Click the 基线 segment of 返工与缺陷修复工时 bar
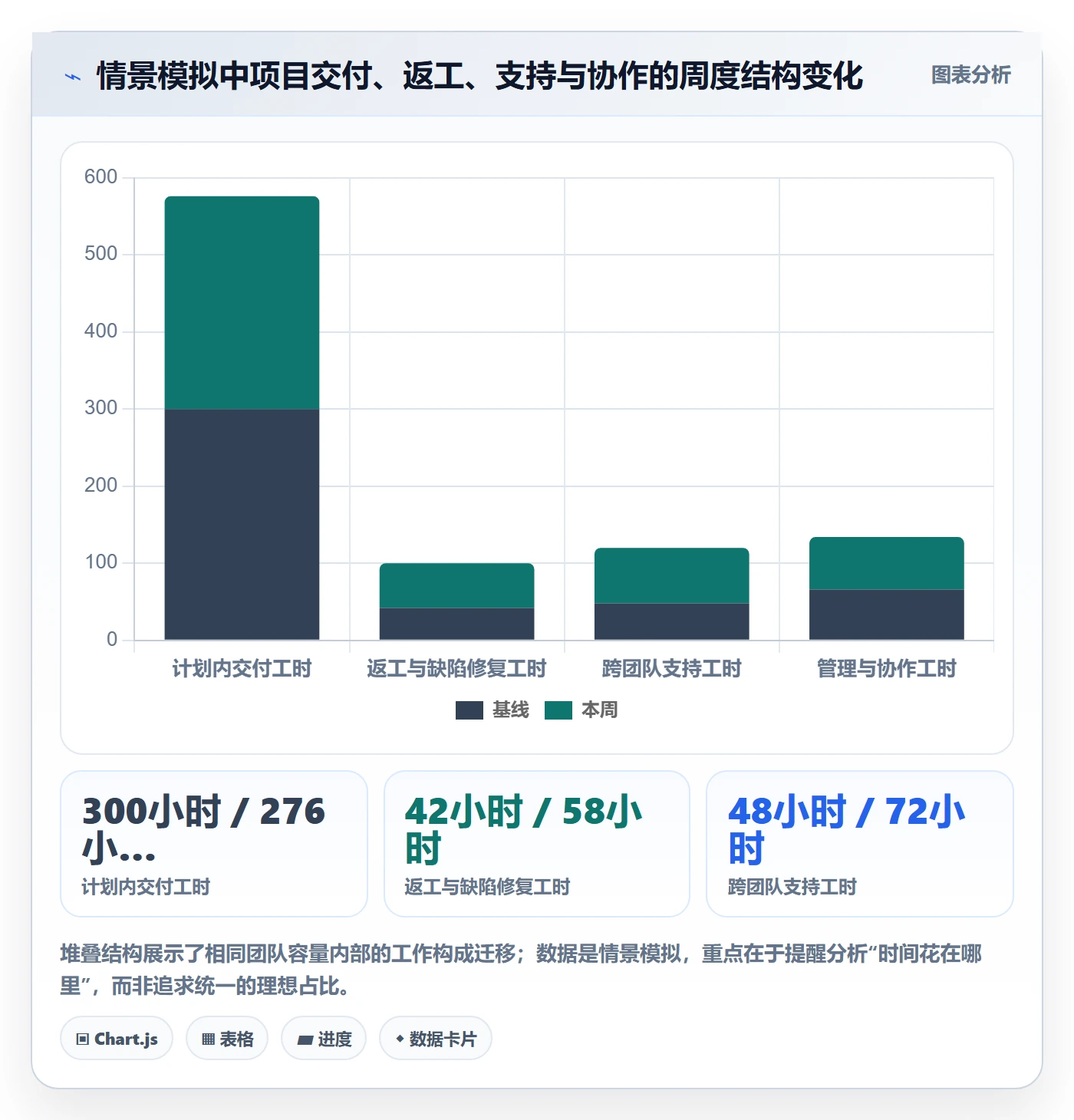This screenshot has width=1074, height=1120. point(457,624)
